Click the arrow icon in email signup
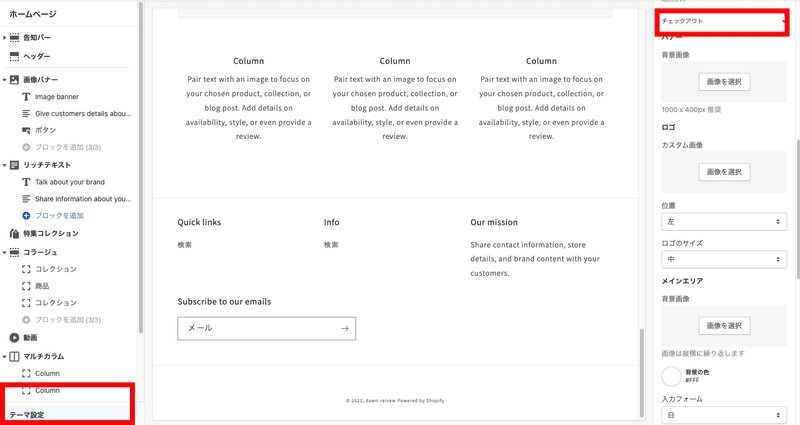The image size is (800, 425). point(345,328)
